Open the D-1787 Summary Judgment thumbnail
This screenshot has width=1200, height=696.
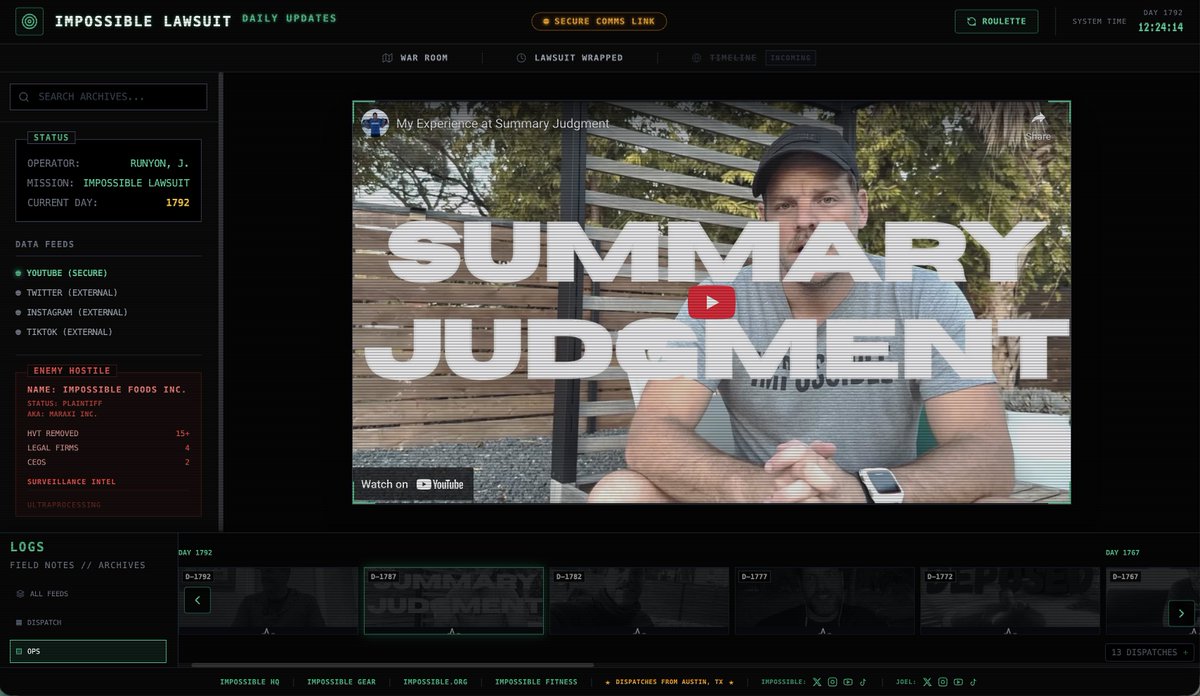click(454, 601)
